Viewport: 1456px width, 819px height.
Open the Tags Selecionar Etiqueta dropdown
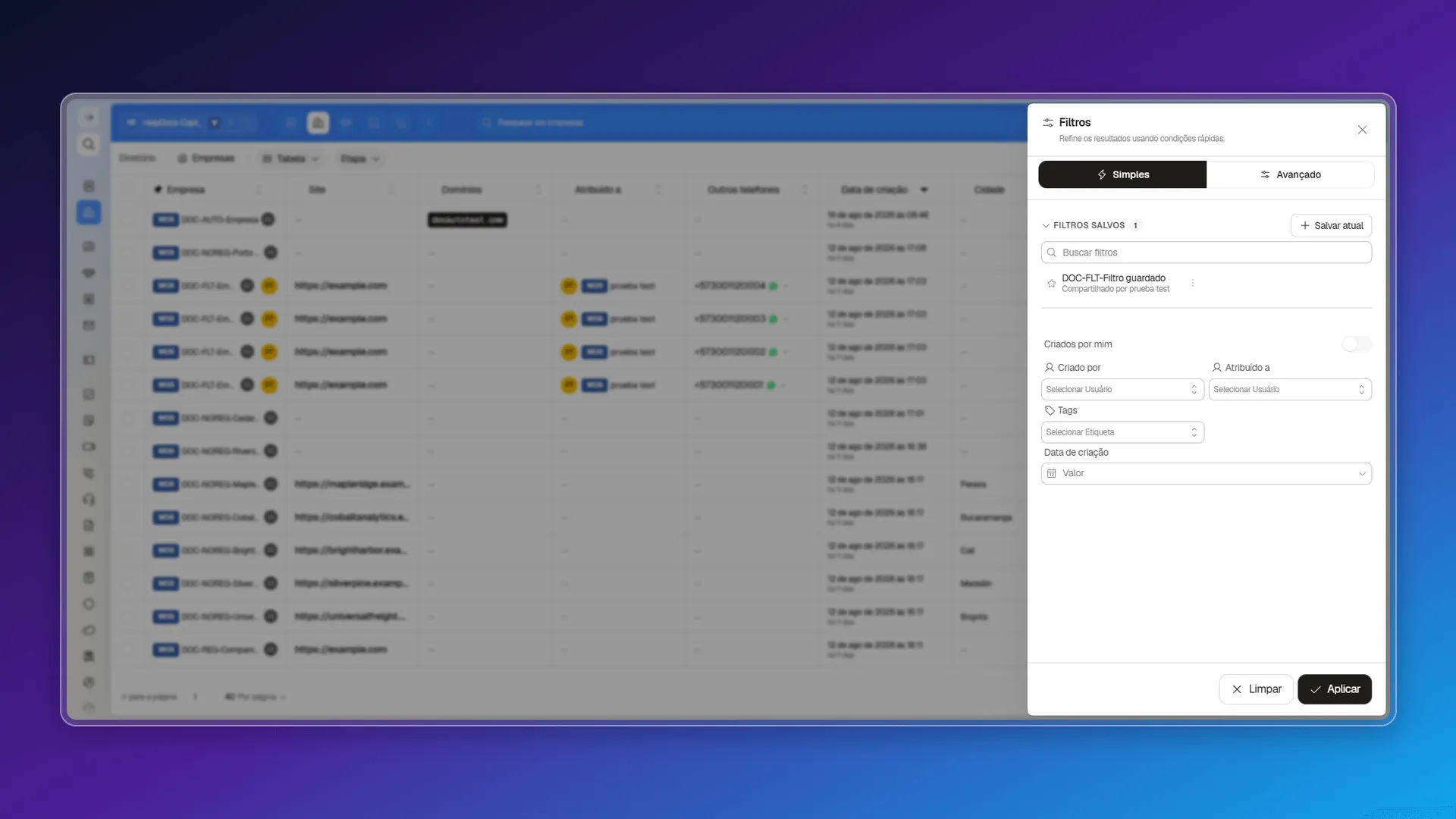click(x=1122, y=432)
